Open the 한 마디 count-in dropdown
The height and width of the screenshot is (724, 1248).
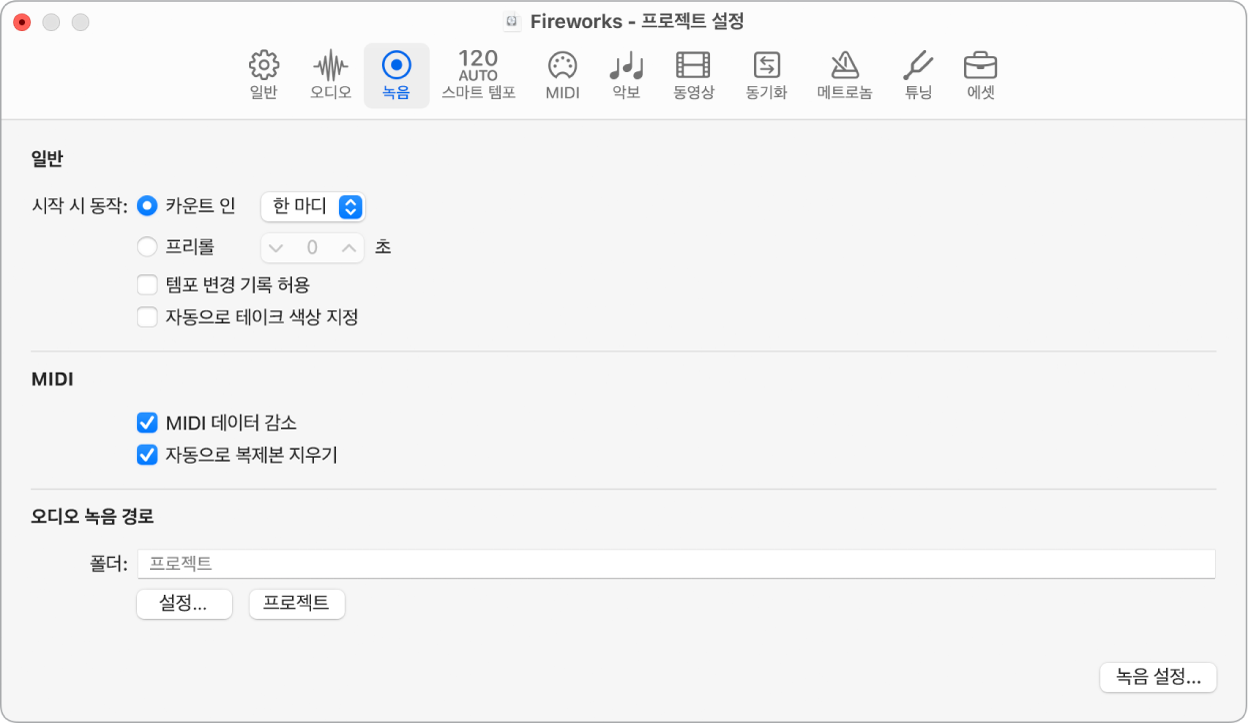pyautogui.click(x=313, y=206)
